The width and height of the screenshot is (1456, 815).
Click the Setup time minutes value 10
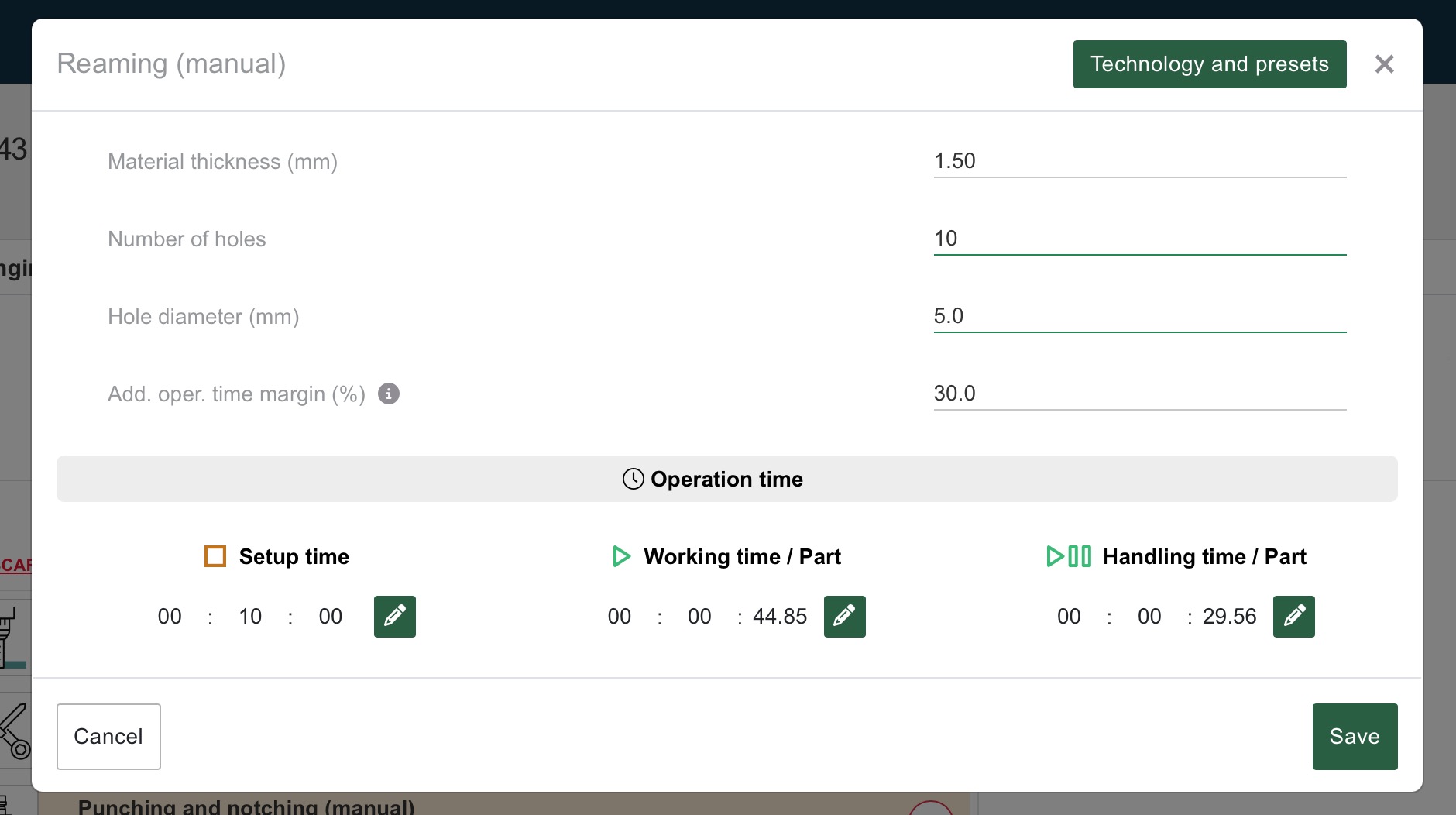(x=250, y=617)
